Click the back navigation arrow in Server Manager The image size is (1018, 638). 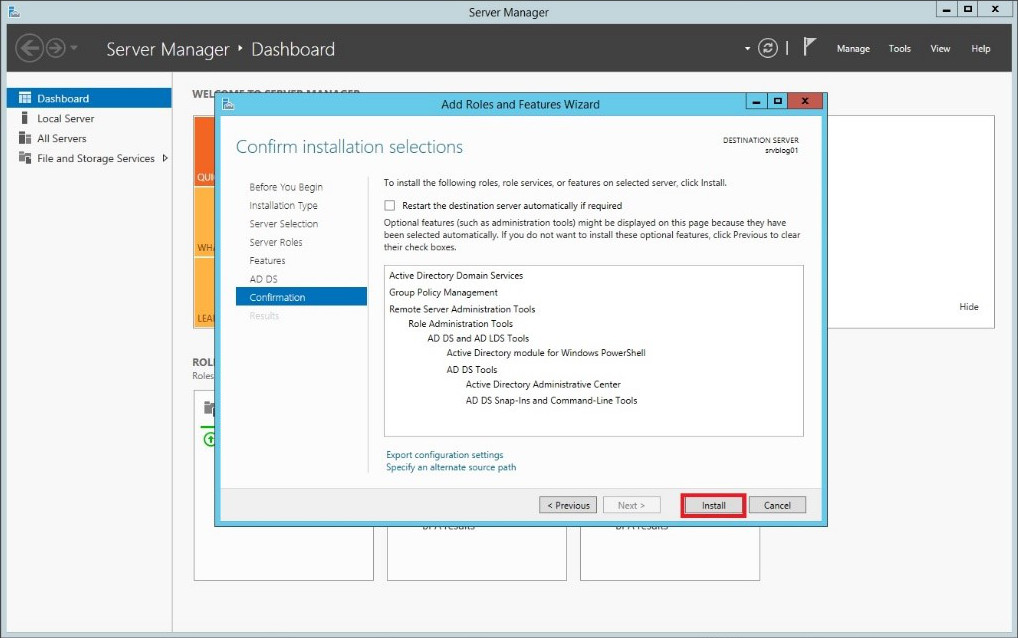coord(29,48)
